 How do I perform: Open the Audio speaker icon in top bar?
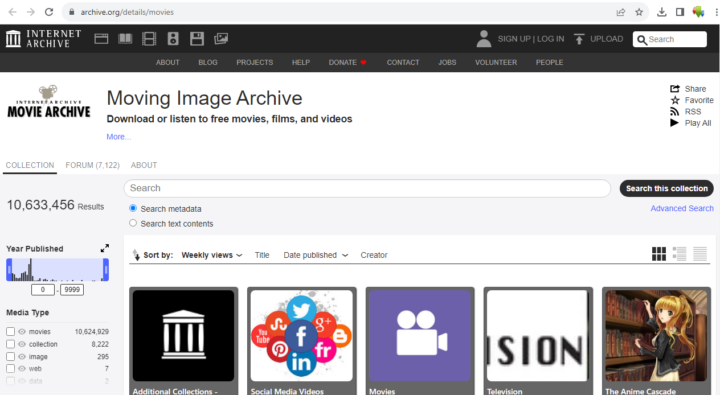tap(173, 39)
